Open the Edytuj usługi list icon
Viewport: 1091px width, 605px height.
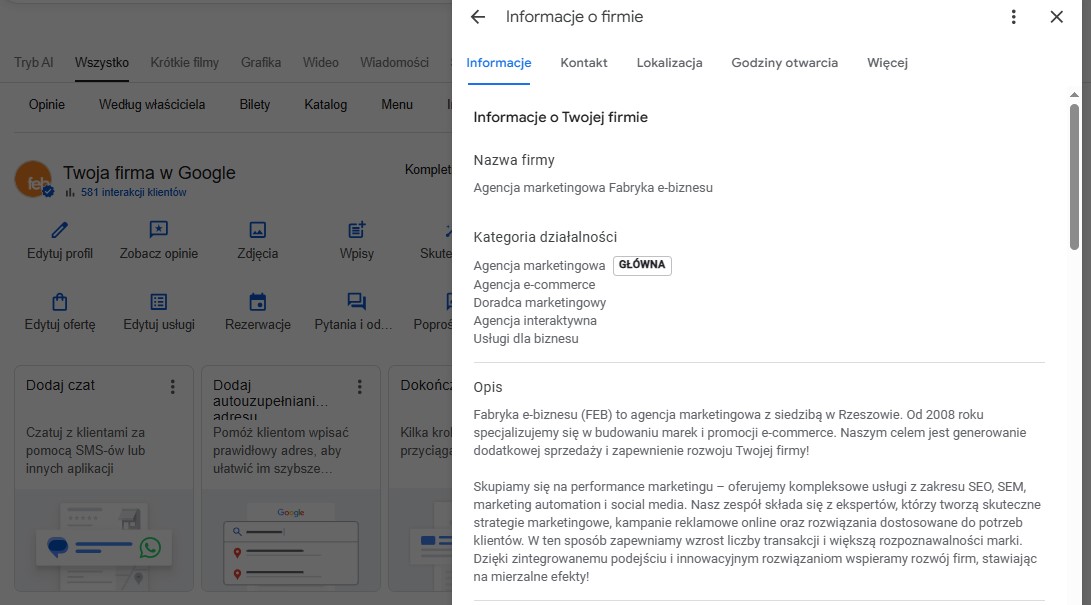(x=158, y=301)
